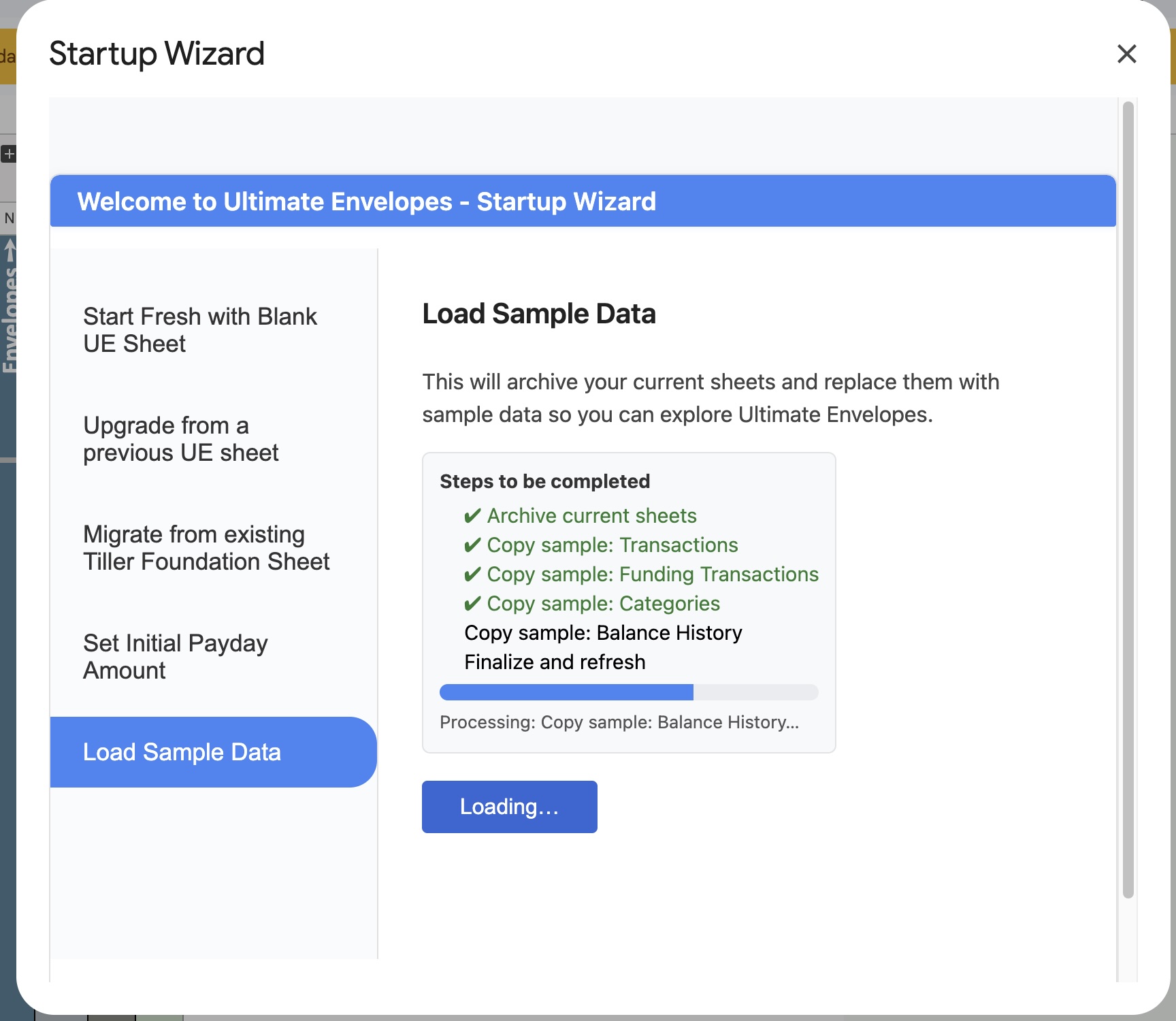Click the Load Sample Data heading
This screenshot has height=1021, width=1176.
[x=539, y=314]
